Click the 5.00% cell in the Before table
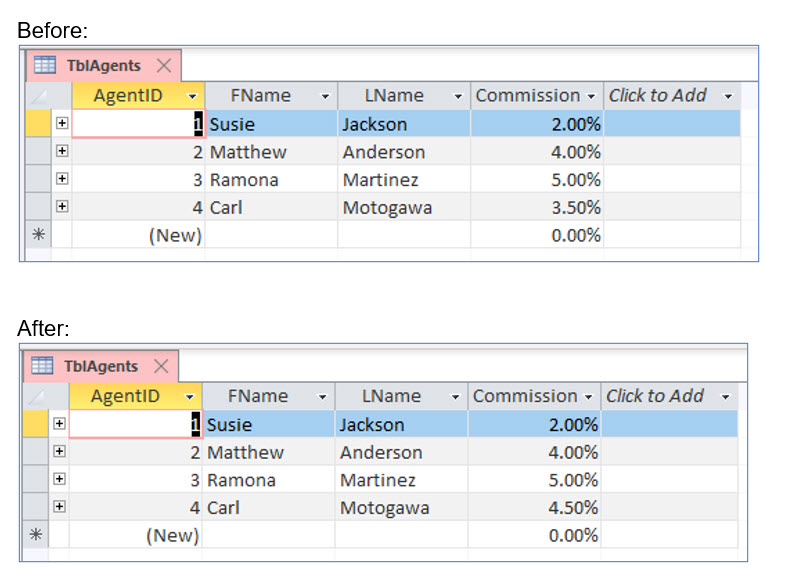790x580 pixels. coord(537,179)
